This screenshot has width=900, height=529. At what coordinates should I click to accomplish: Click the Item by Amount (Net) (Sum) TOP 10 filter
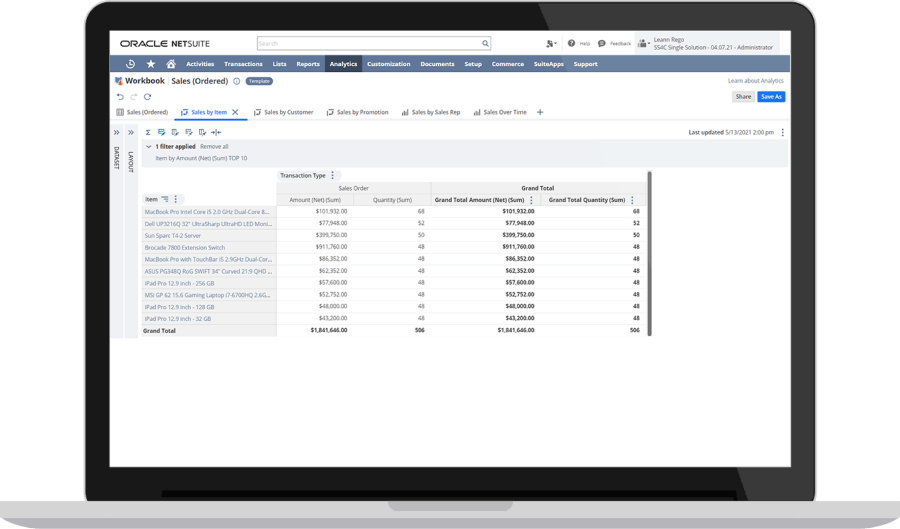(x=201, y=158)
